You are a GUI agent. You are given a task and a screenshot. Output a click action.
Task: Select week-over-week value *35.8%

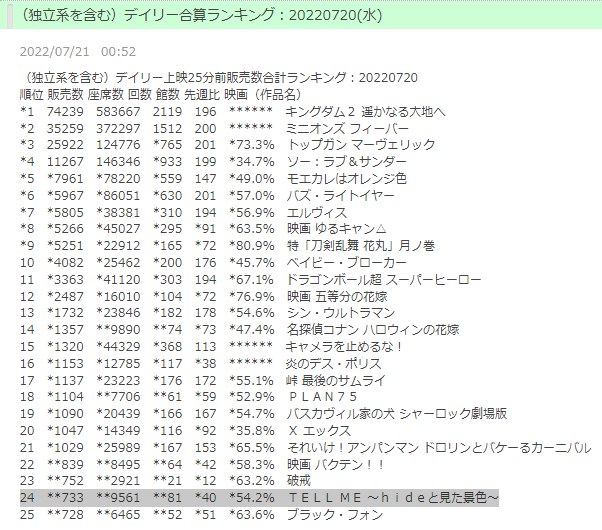[x=252, y=431]
